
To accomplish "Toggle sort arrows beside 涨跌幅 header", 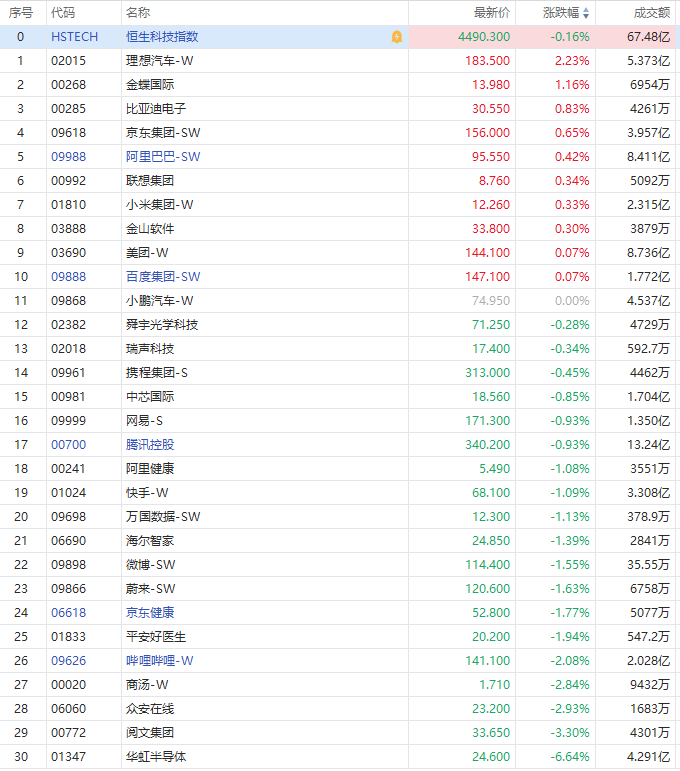I will [586, 13].
